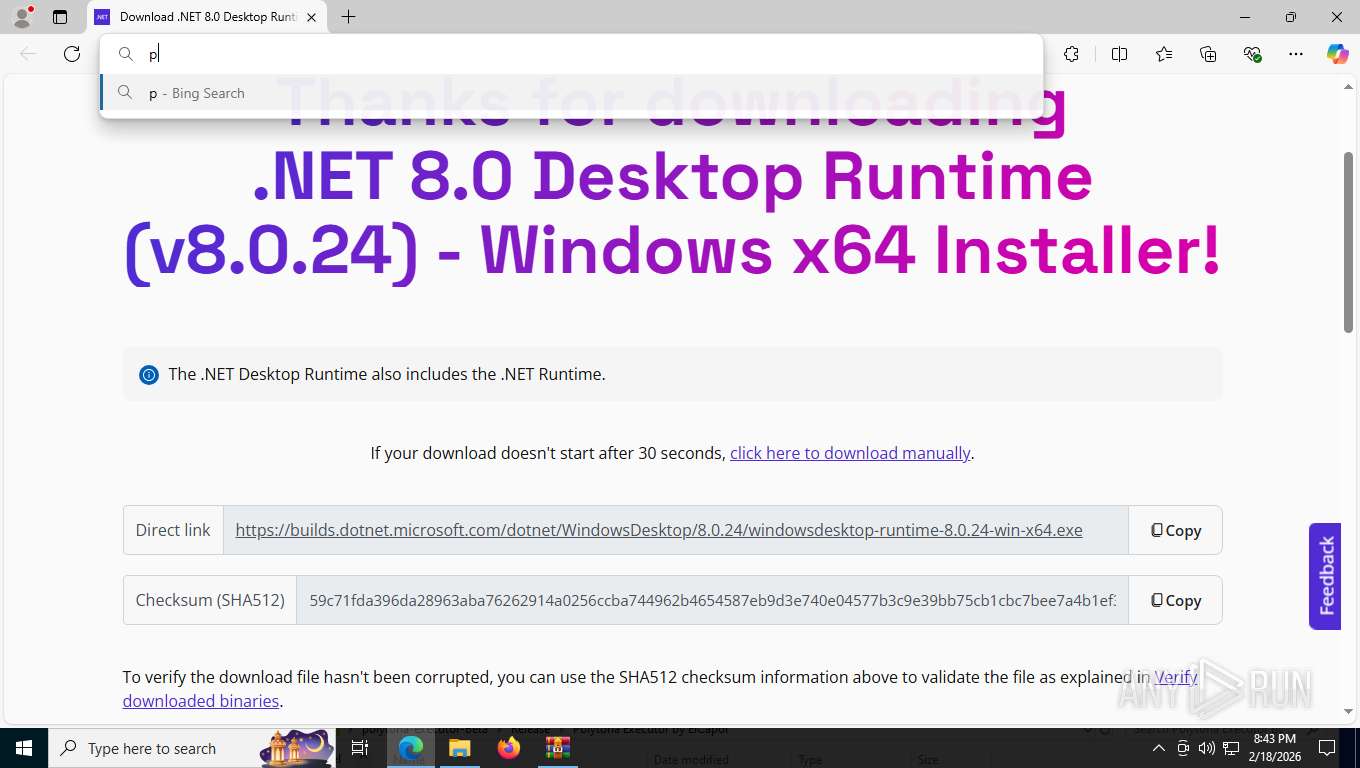Open the Edge profile icon
The height and width of the screenshot is (768, 1360).
(22, 17)
